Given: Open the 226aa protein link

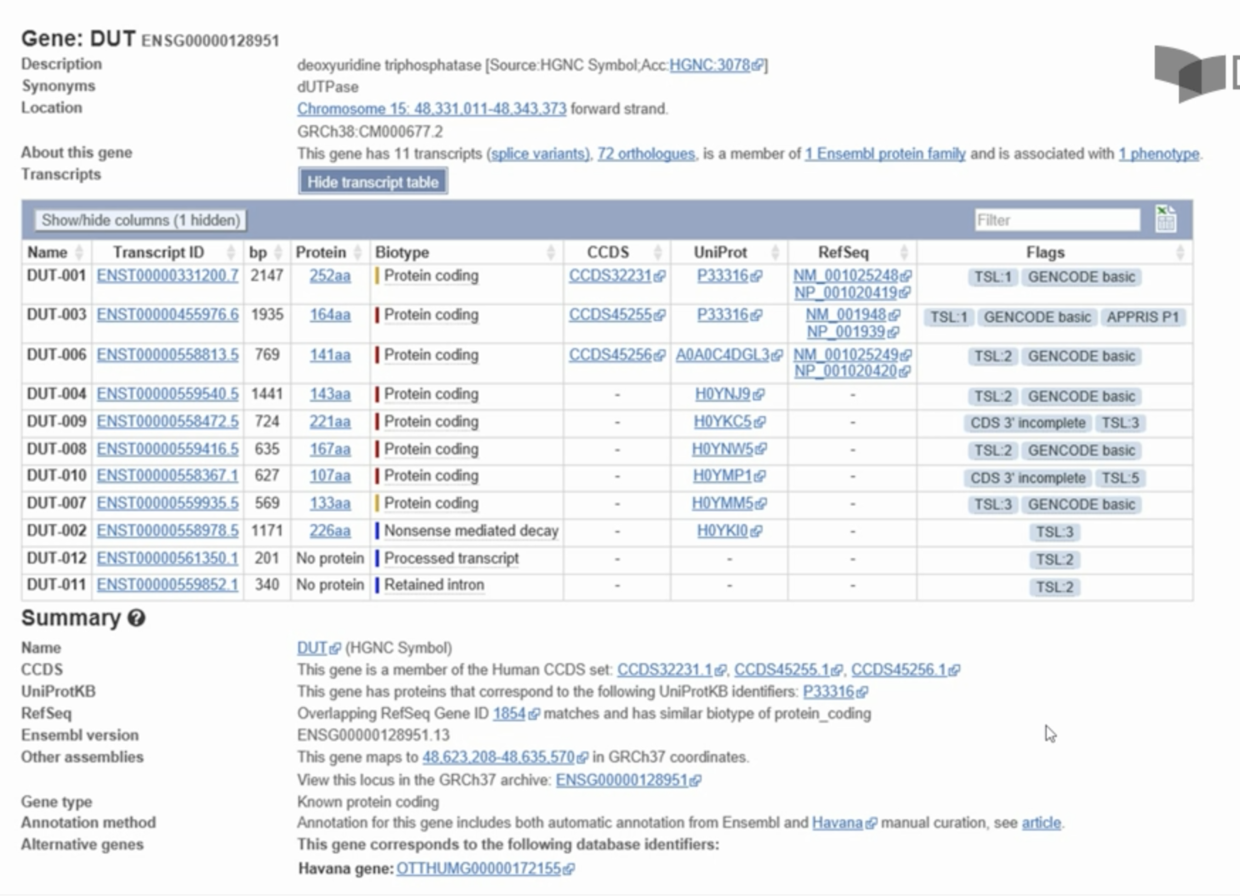Looking at the screenshot, I should tap(330, 531).
